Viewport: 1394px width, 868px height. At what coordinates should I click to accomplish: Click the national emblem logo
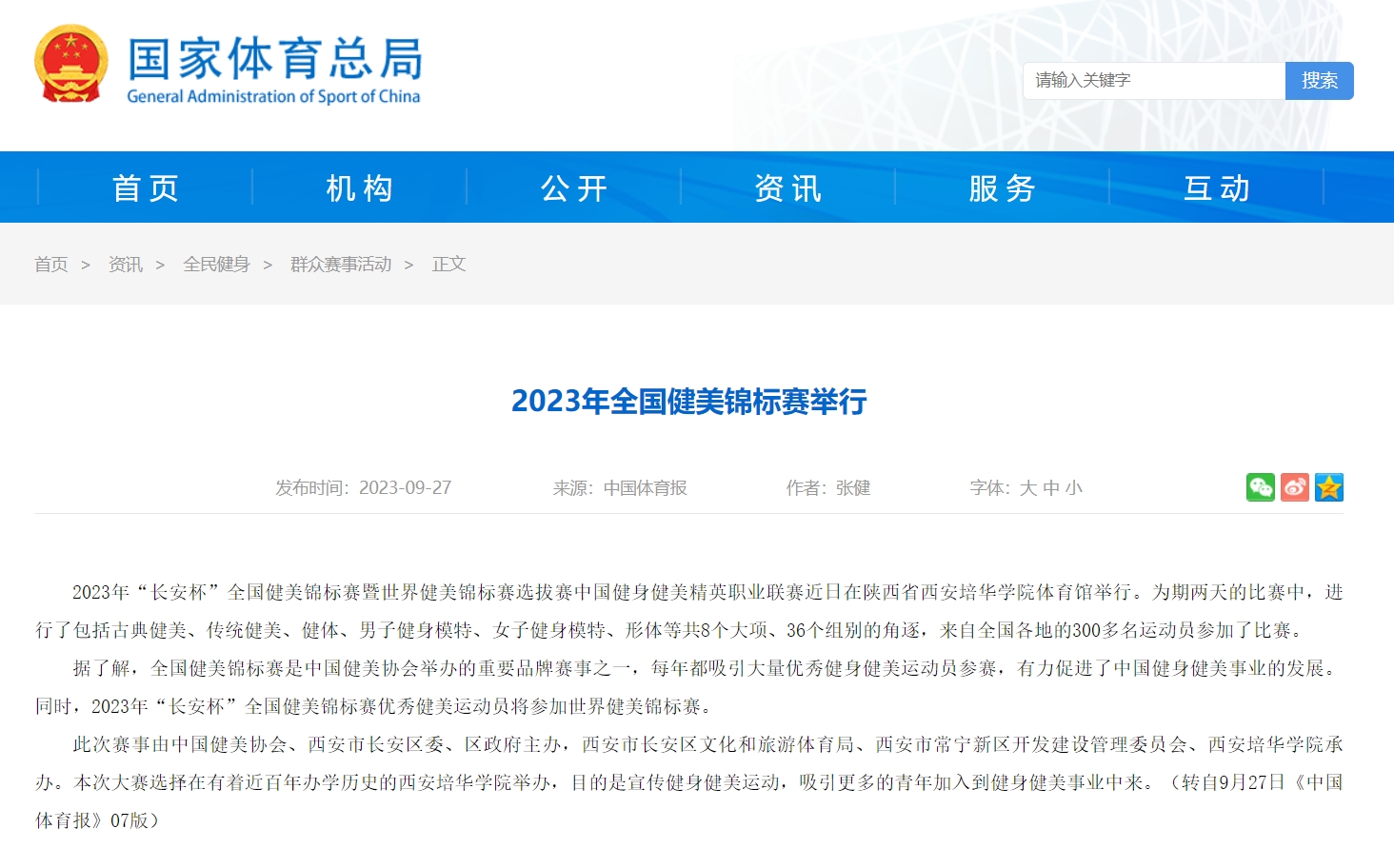point(71,64)
